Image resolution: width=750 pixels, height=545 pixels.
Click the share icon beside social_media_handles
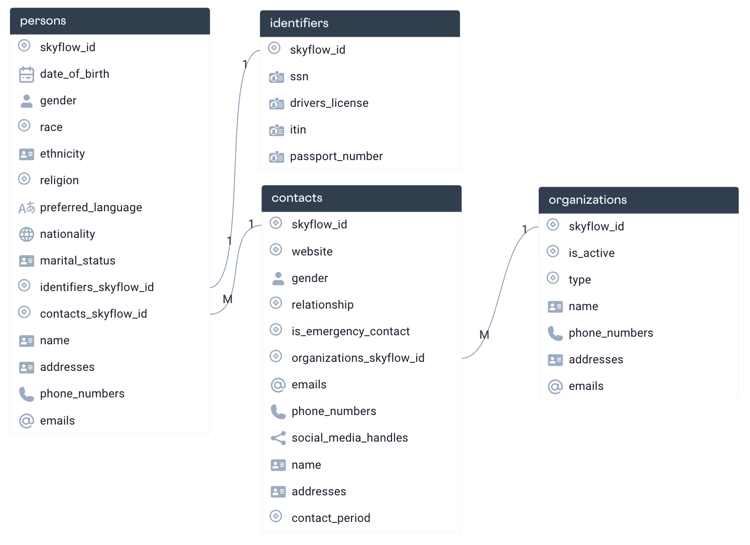point(278,438)
